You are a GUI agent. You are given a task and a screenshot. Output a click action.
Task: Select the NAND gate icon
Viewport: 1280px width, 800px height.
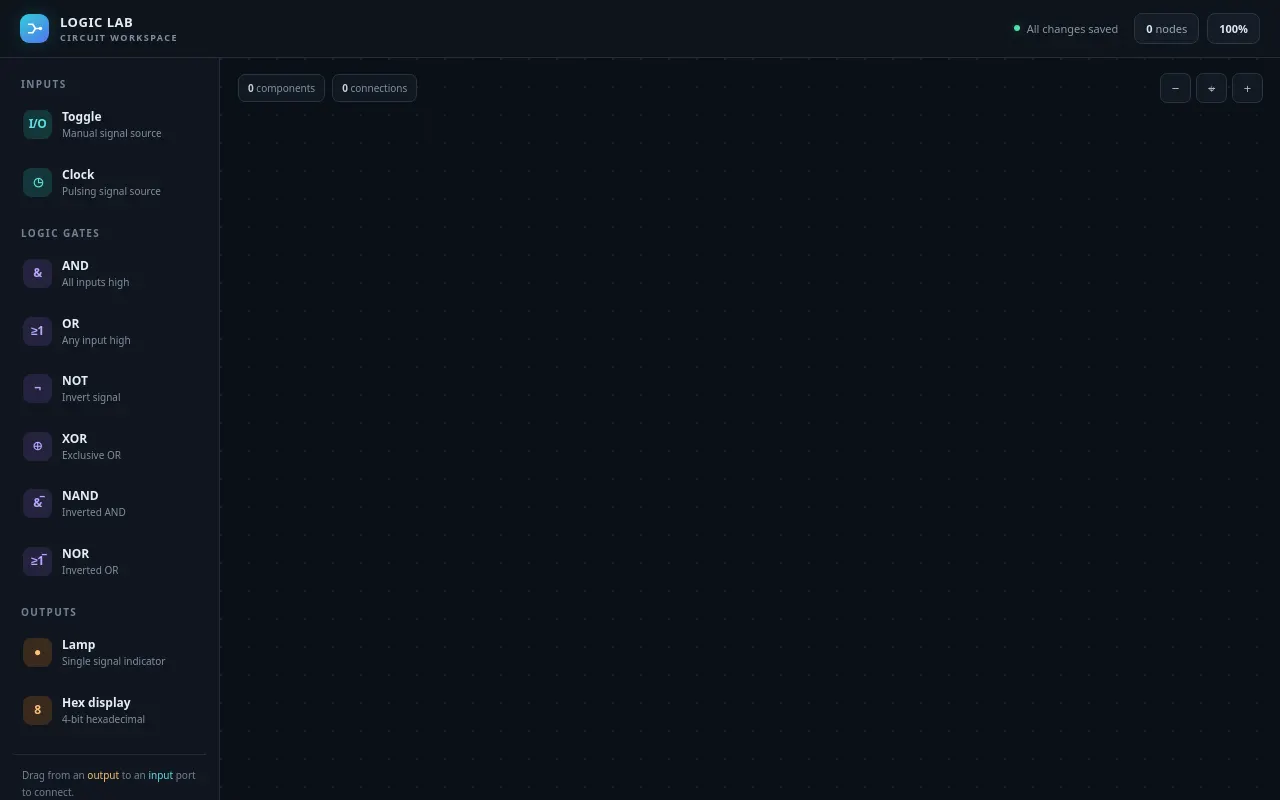coord(37,503)
